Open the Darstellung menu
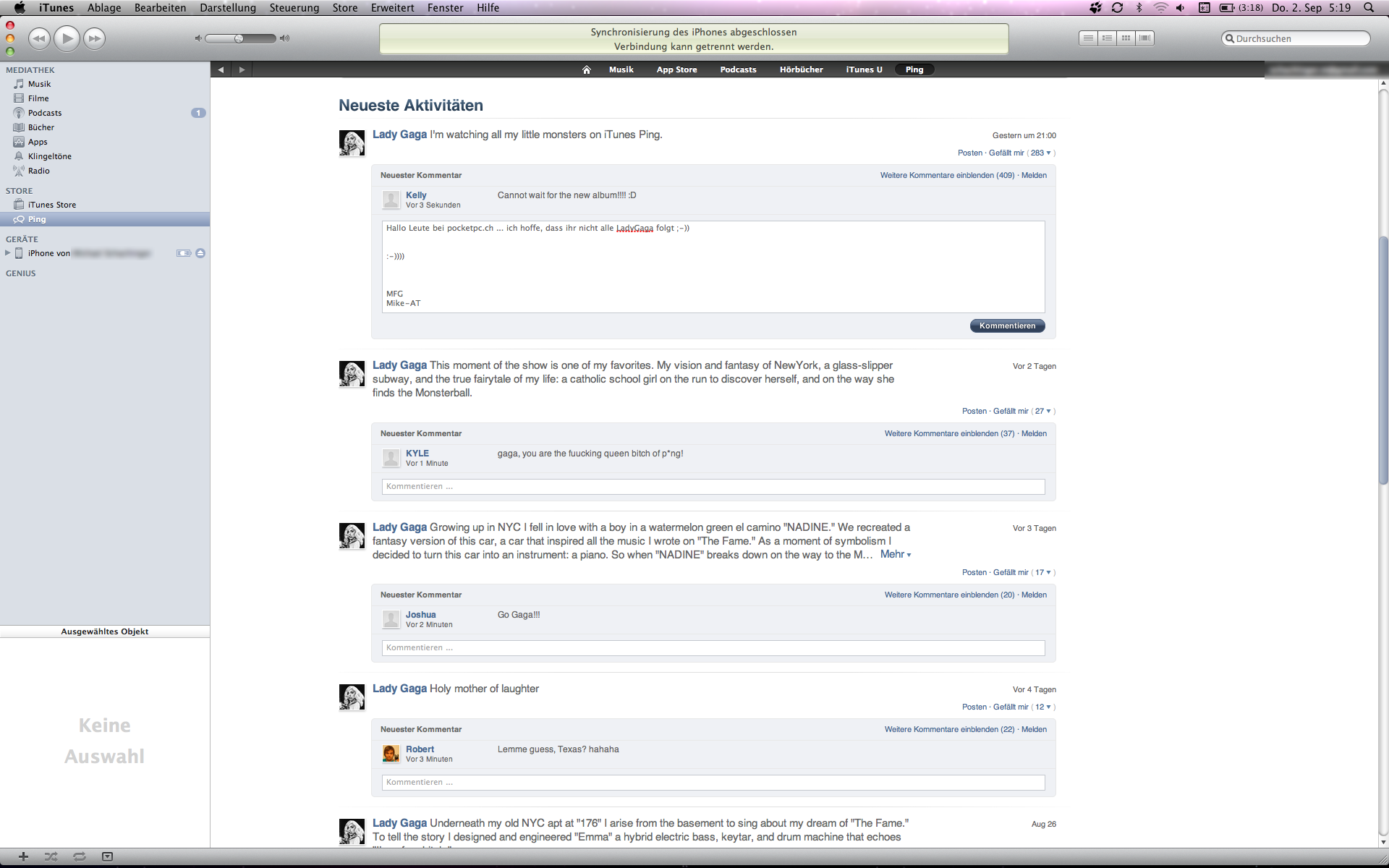 (228, 8)
